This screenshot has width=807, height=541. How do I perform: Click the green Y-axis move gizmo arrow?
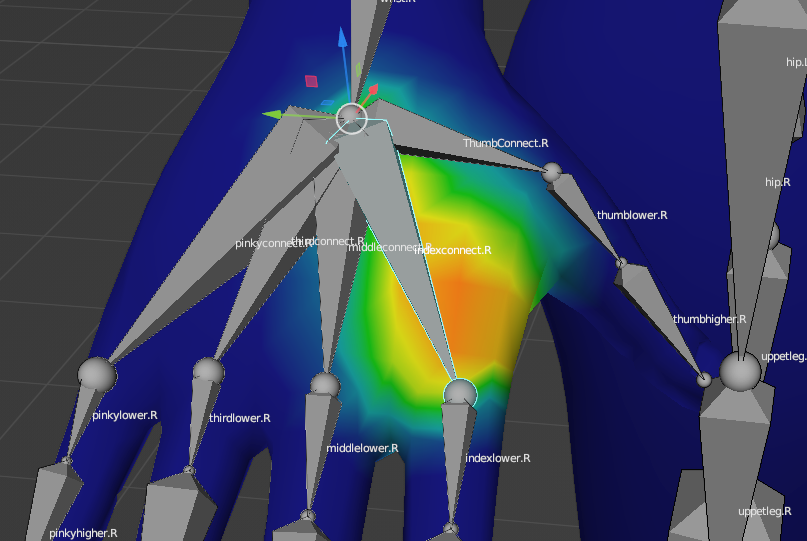coord(273,115)
